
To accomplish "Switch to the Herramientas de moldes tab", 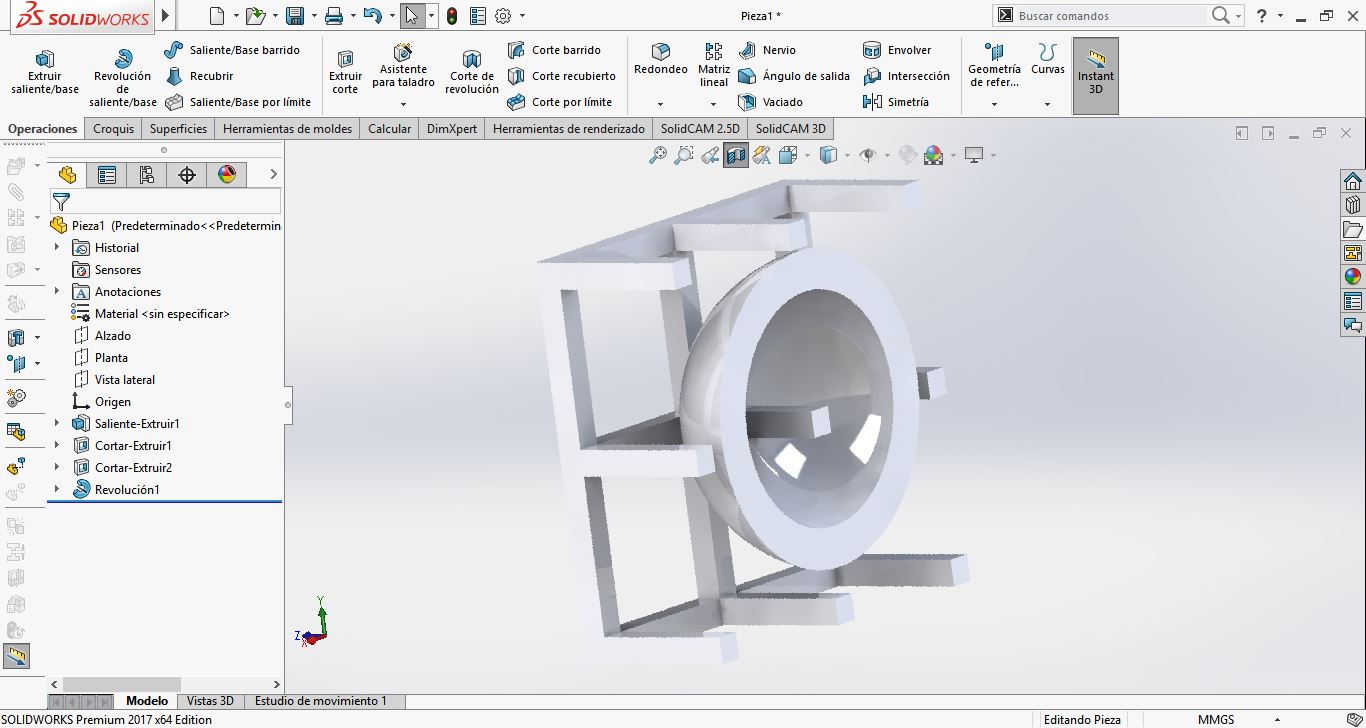I will [287, 129].
